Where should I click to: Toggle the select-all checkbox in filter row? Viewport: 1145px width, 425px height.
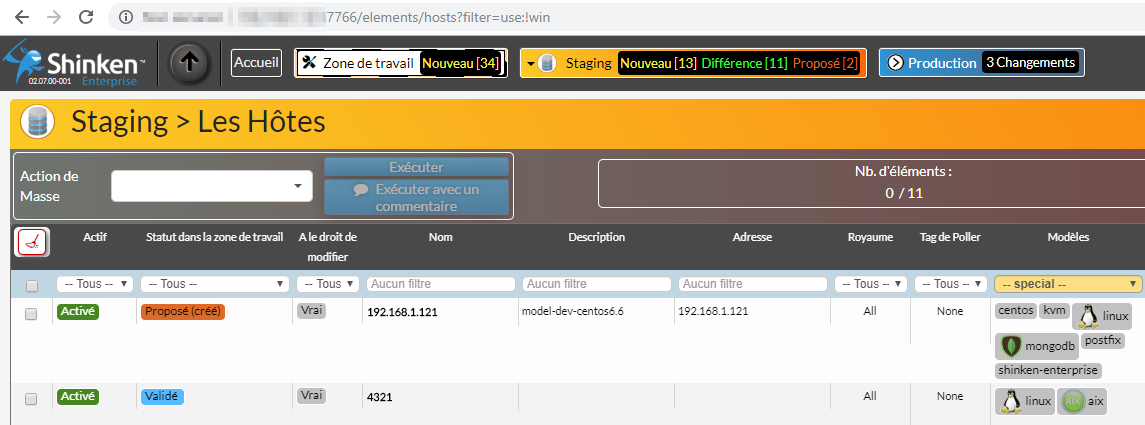[x=31, y=286]
